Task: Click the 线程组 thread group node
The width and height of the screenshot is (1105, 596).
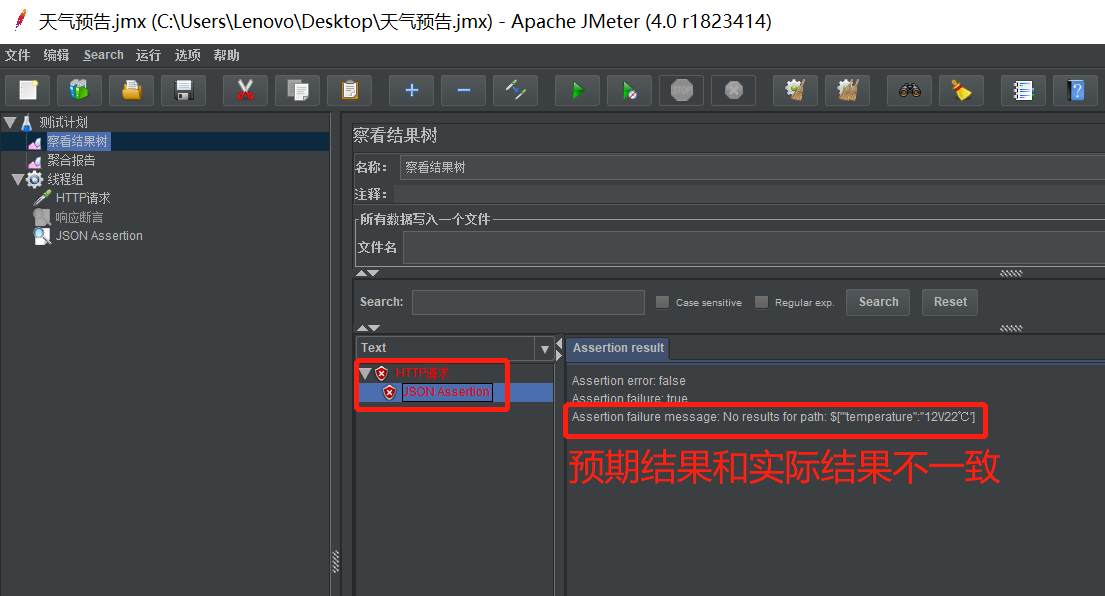Action: (66, 180)
